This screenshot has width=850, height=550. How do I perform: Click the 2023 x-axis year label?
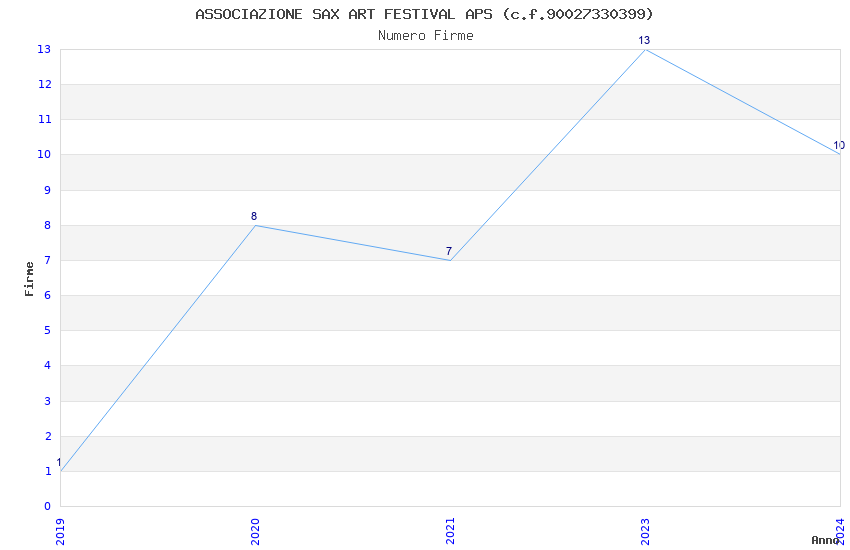[x=645, y=532]
